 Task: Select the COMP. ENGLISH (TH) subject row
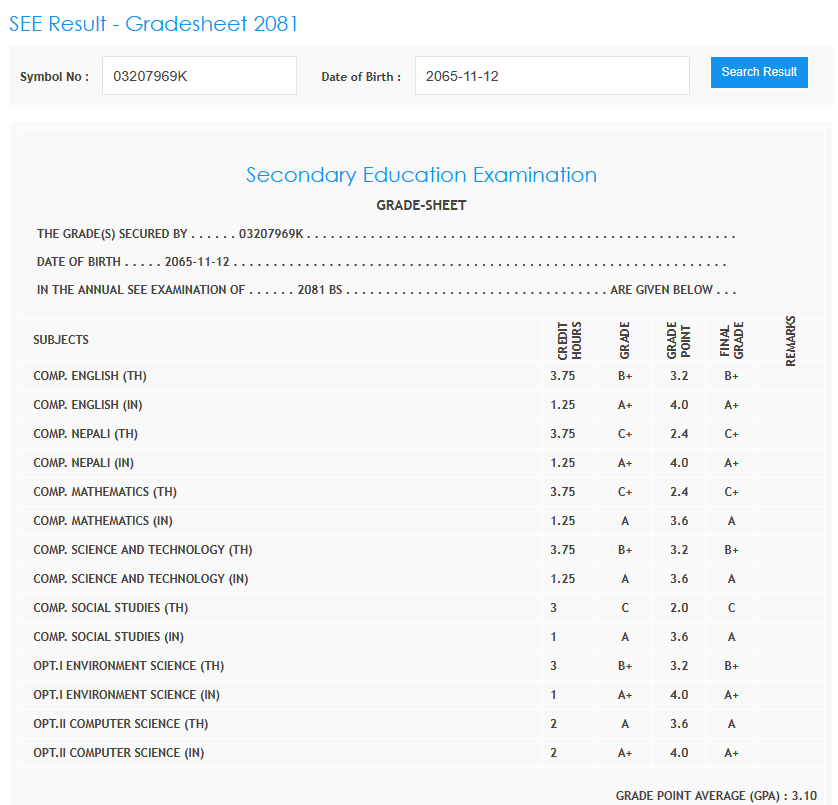(90, 376)
